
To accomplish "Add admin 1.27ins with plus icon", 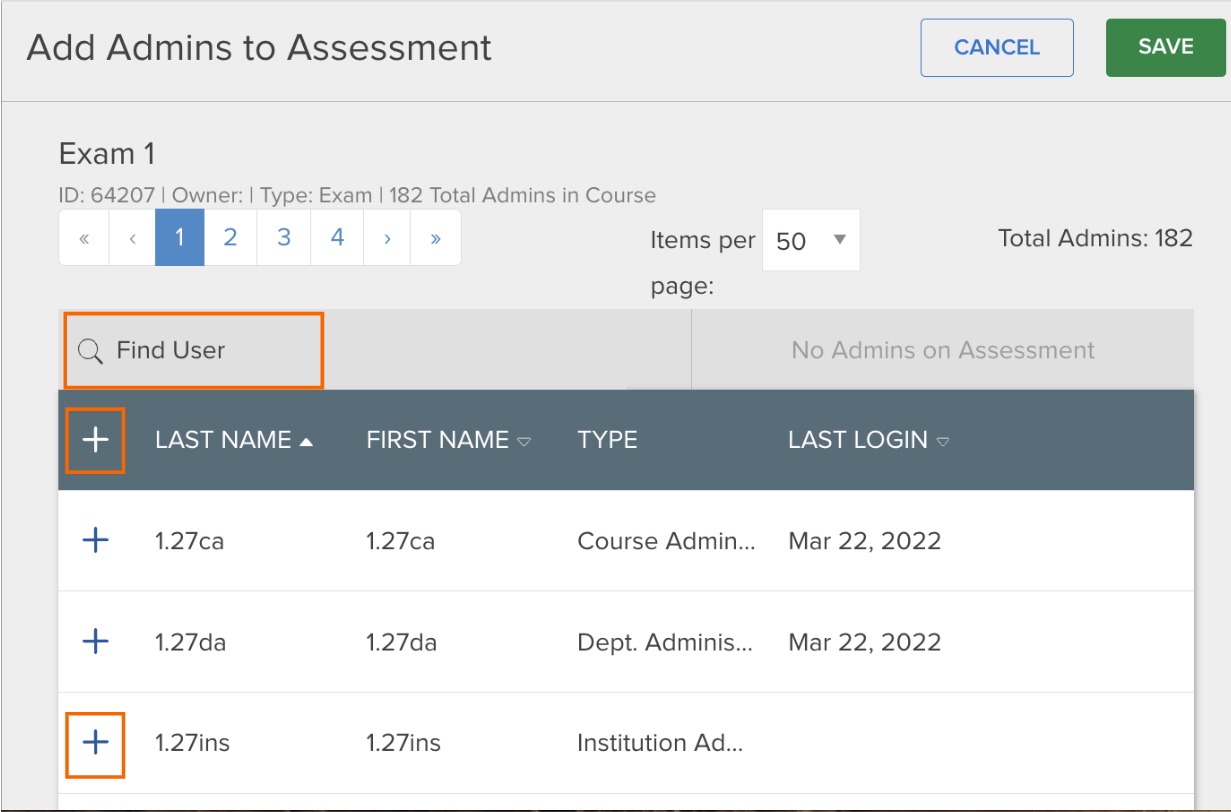I will (x=95, y=742).
